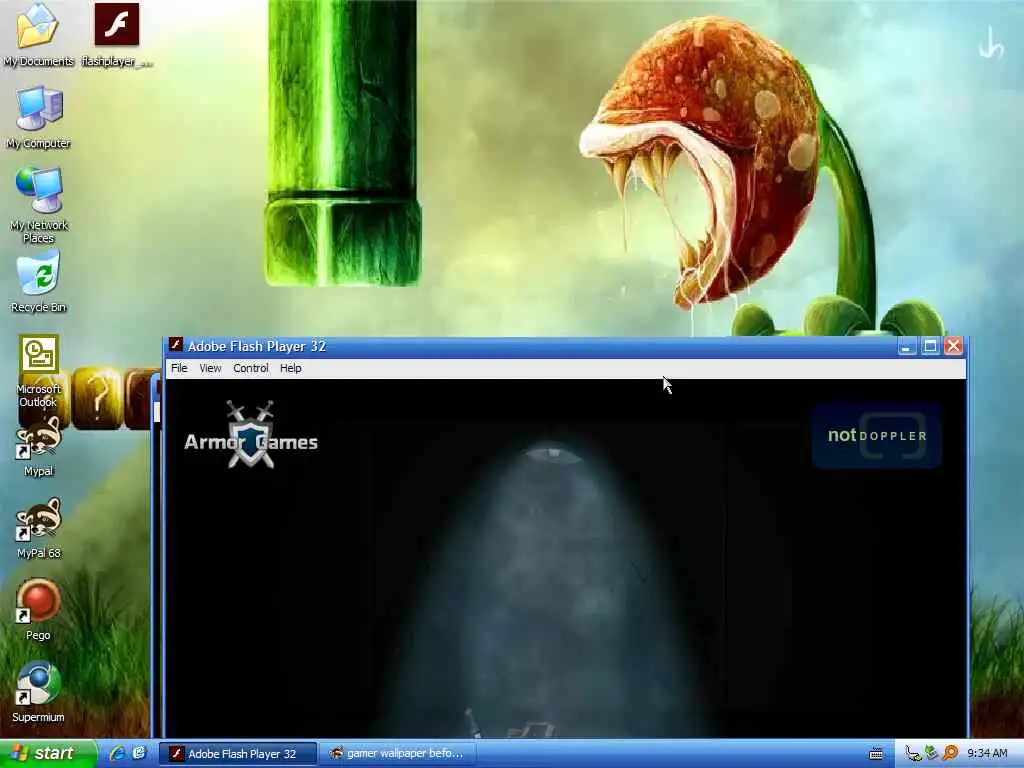Open Flash Player's View menu
Screen dimensions: 1024x768
[x=210, y=368]
